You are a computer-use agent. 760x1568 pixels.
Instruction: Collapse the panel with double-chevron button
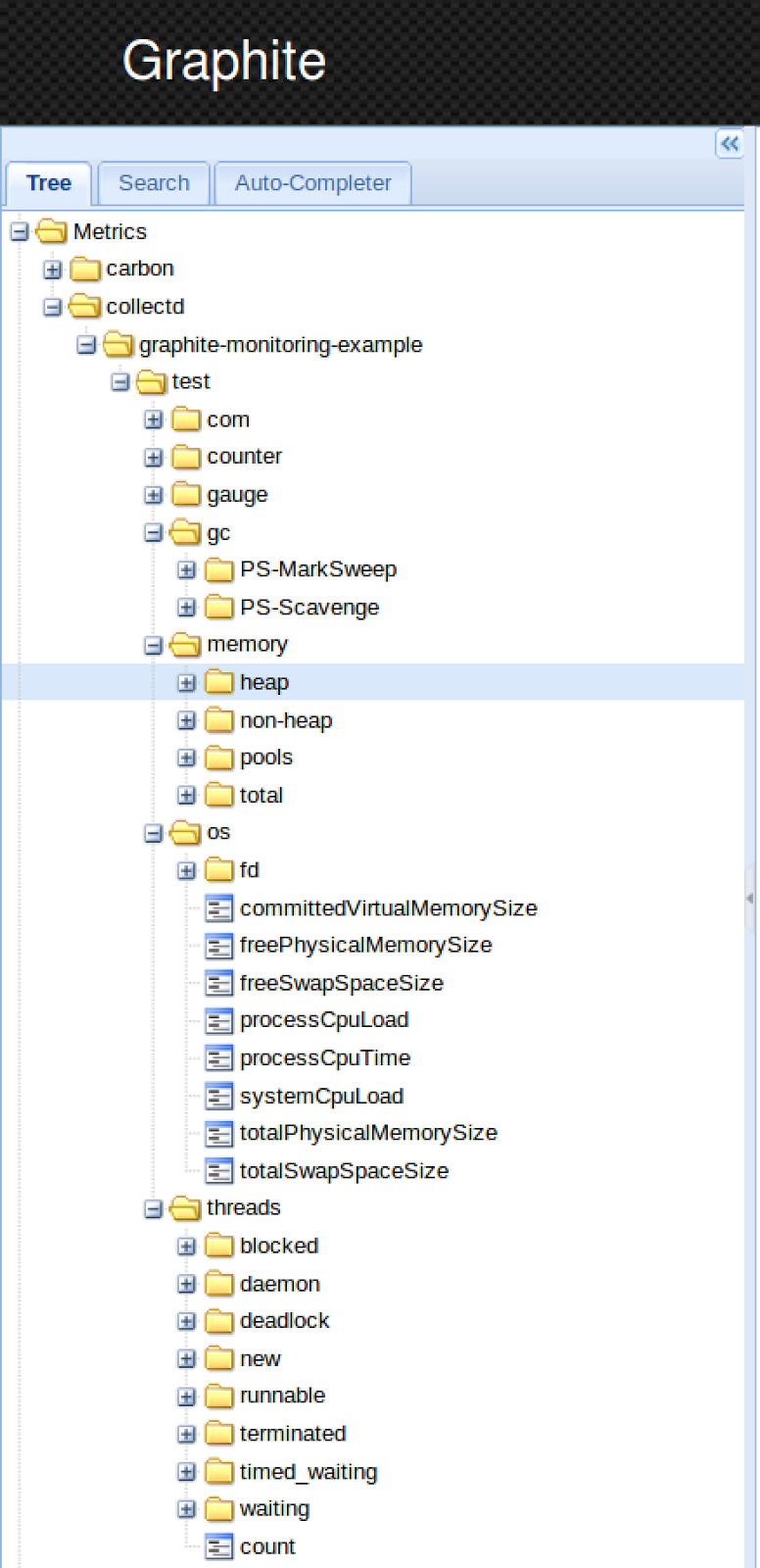(730, 144)
